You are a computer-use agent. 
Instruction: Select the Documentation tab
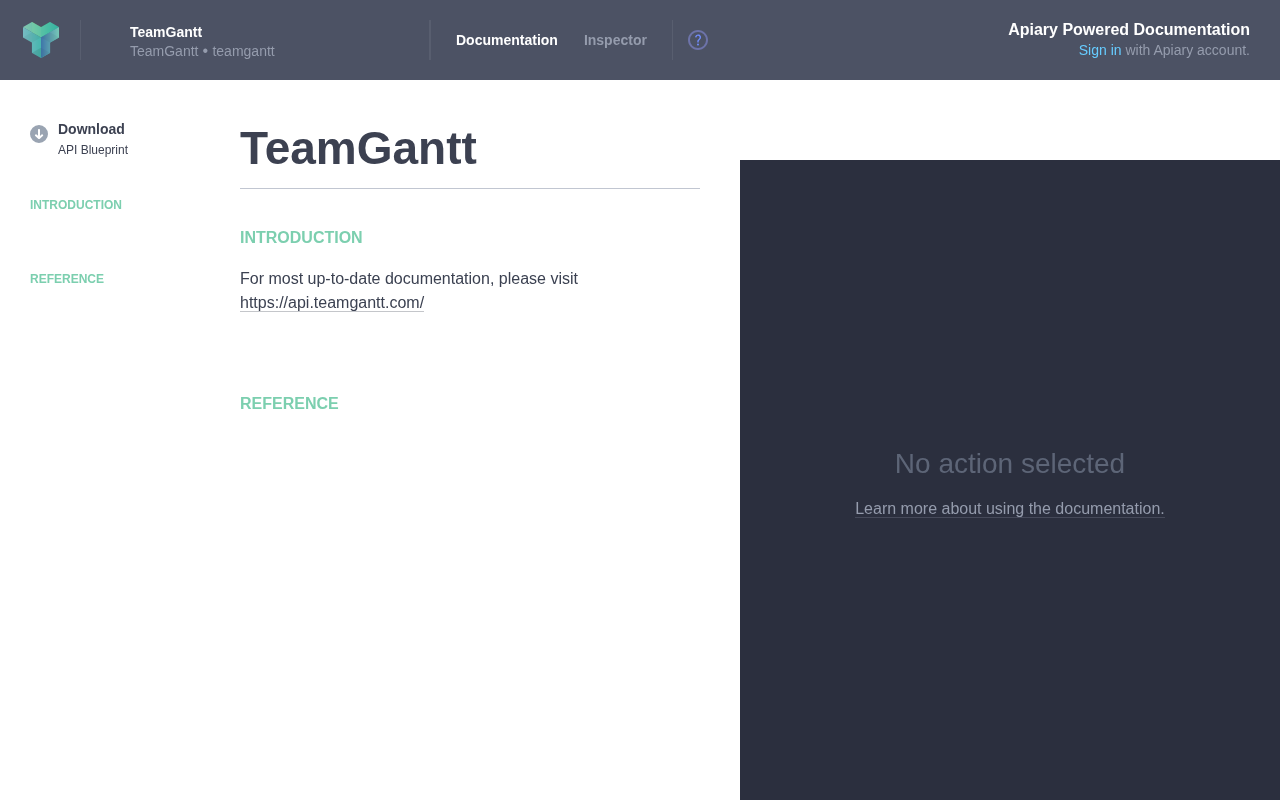[507, 40]
